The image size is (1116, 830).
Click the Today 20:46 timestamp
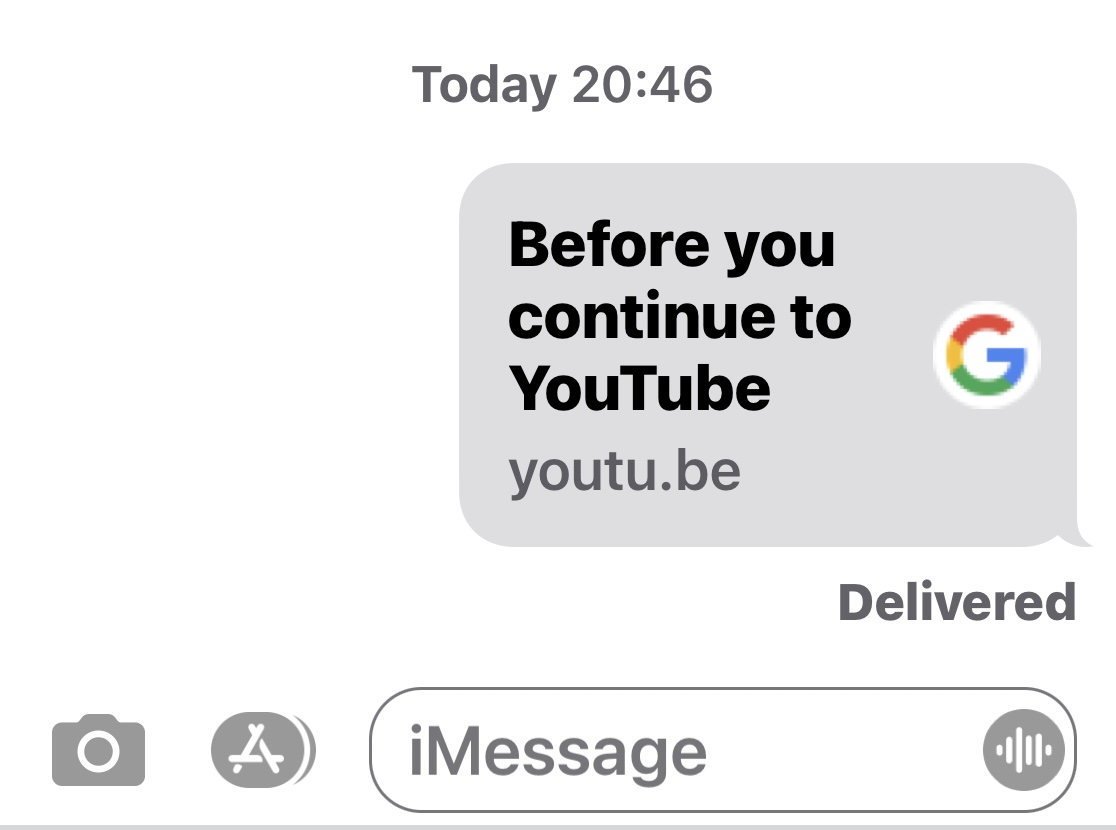[x=562, y=85]
